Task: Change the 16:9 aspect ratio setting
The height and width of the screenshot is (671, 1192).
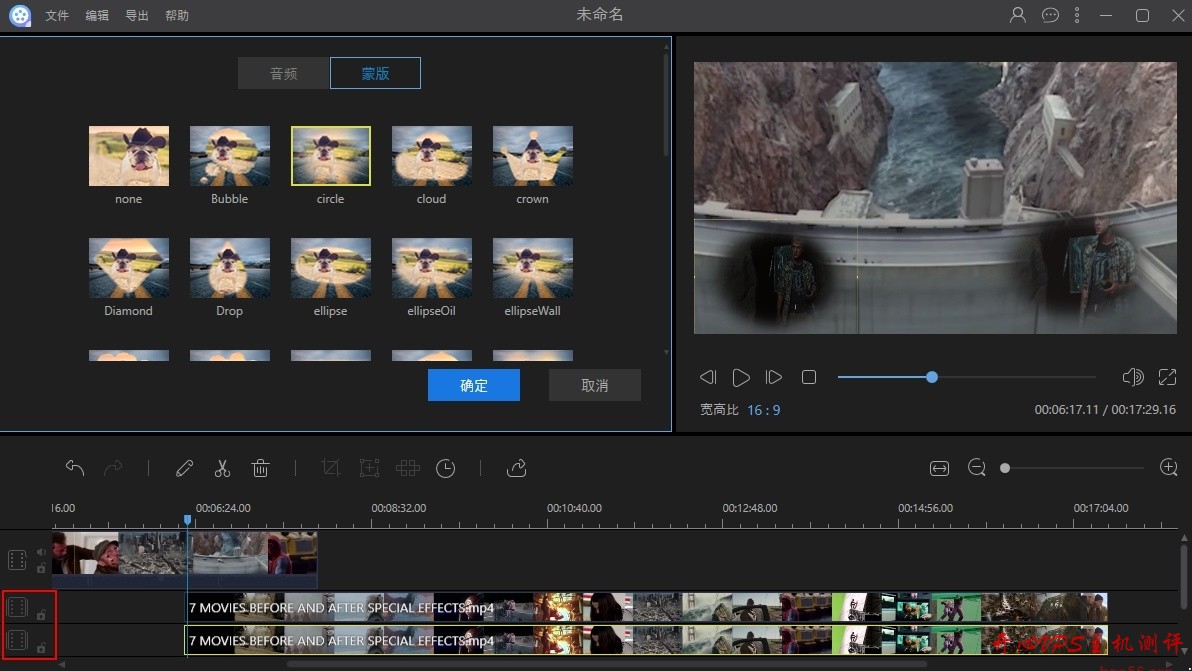Action: tap(763, 410)
